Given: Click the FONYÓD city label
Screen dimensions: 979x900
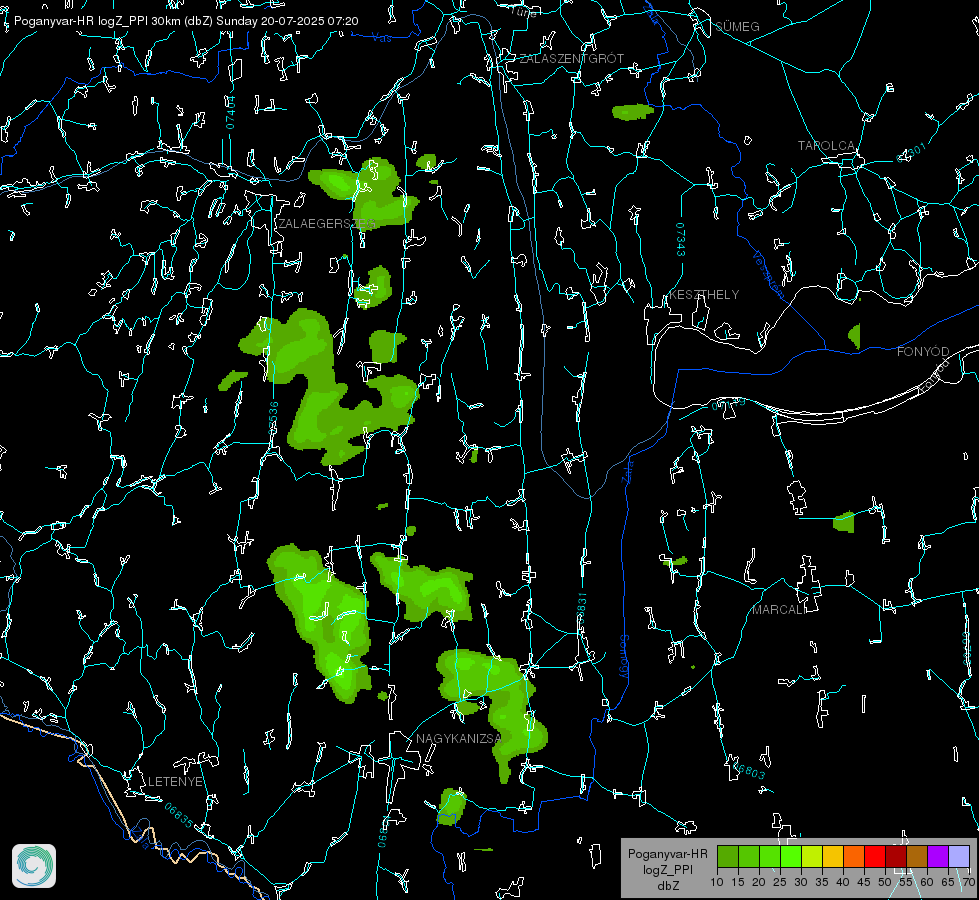Looking at the screenshot, I should coord(923,352).
